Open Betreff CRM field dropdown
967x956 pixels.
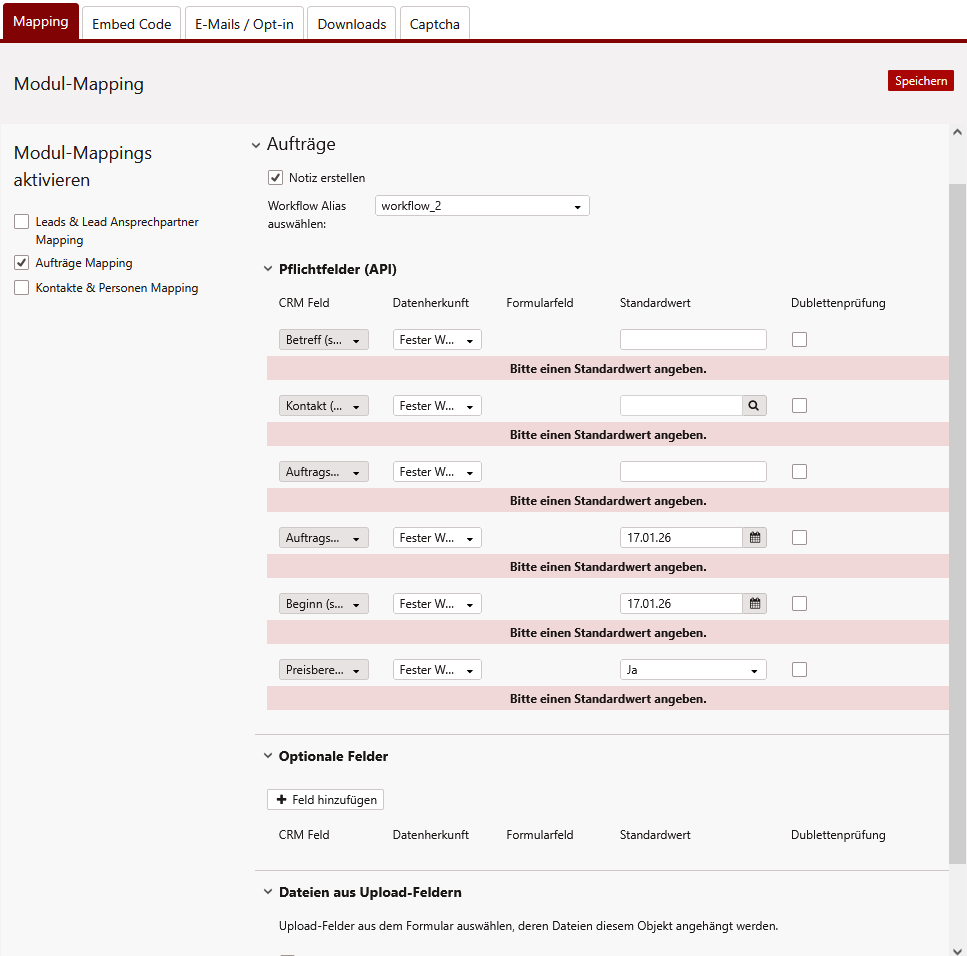(323, 340)
